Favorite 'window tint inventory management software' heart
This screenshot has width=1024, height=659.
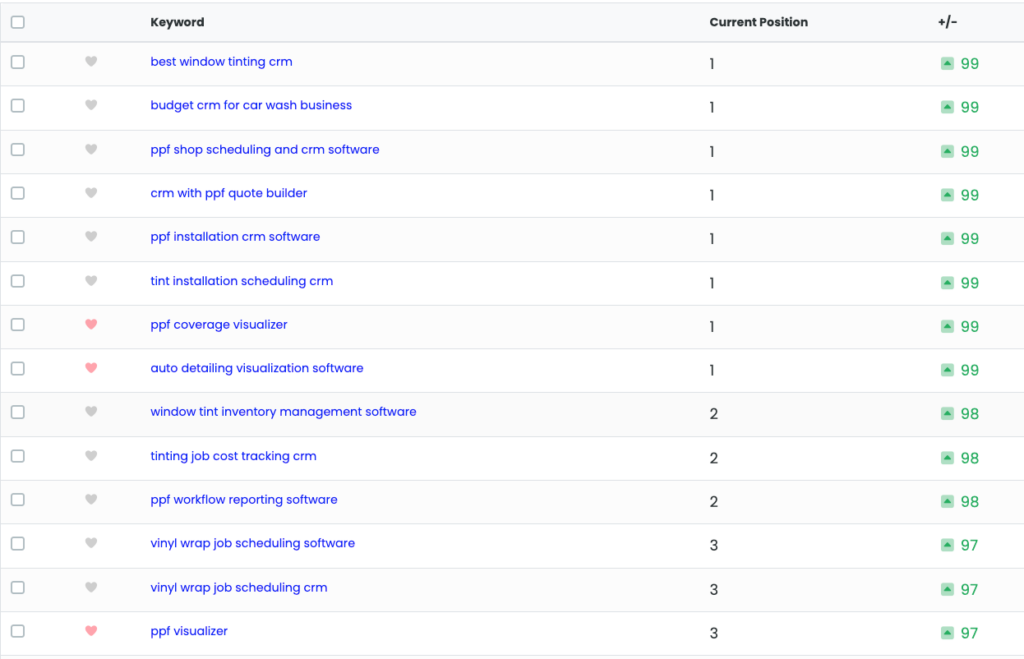(91, 411)
